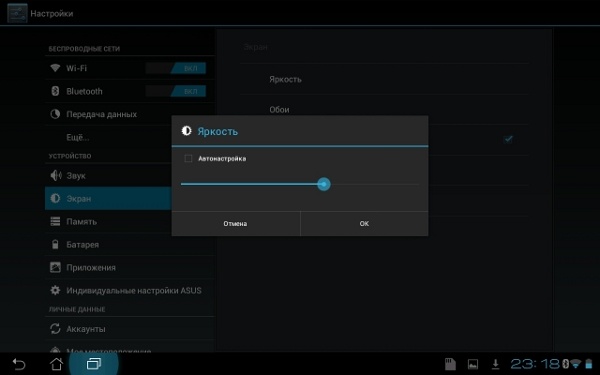The image size is (600, 375).
Task: Open Батарея settings
Action: click(x=129, y=244)
